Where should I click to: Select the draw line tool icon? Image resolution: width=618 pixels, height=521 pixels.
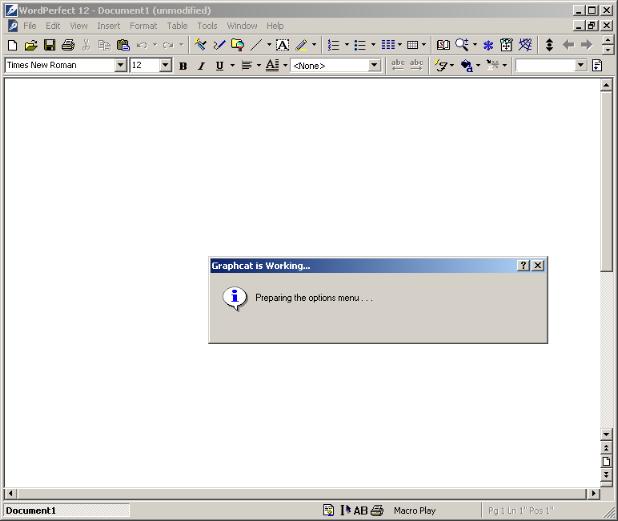(x=257, y=45)
